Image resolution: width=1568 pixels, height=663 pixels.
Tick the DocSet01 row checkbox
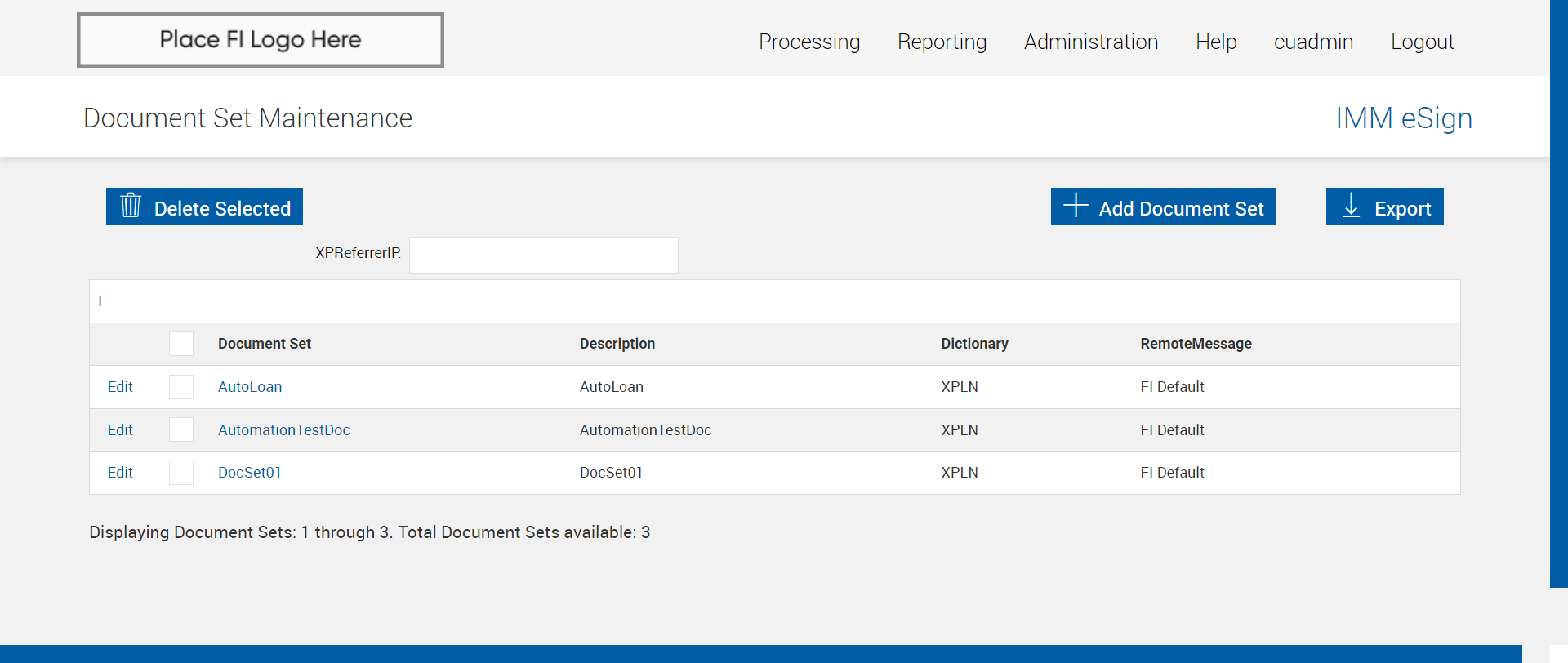point(181,473)
